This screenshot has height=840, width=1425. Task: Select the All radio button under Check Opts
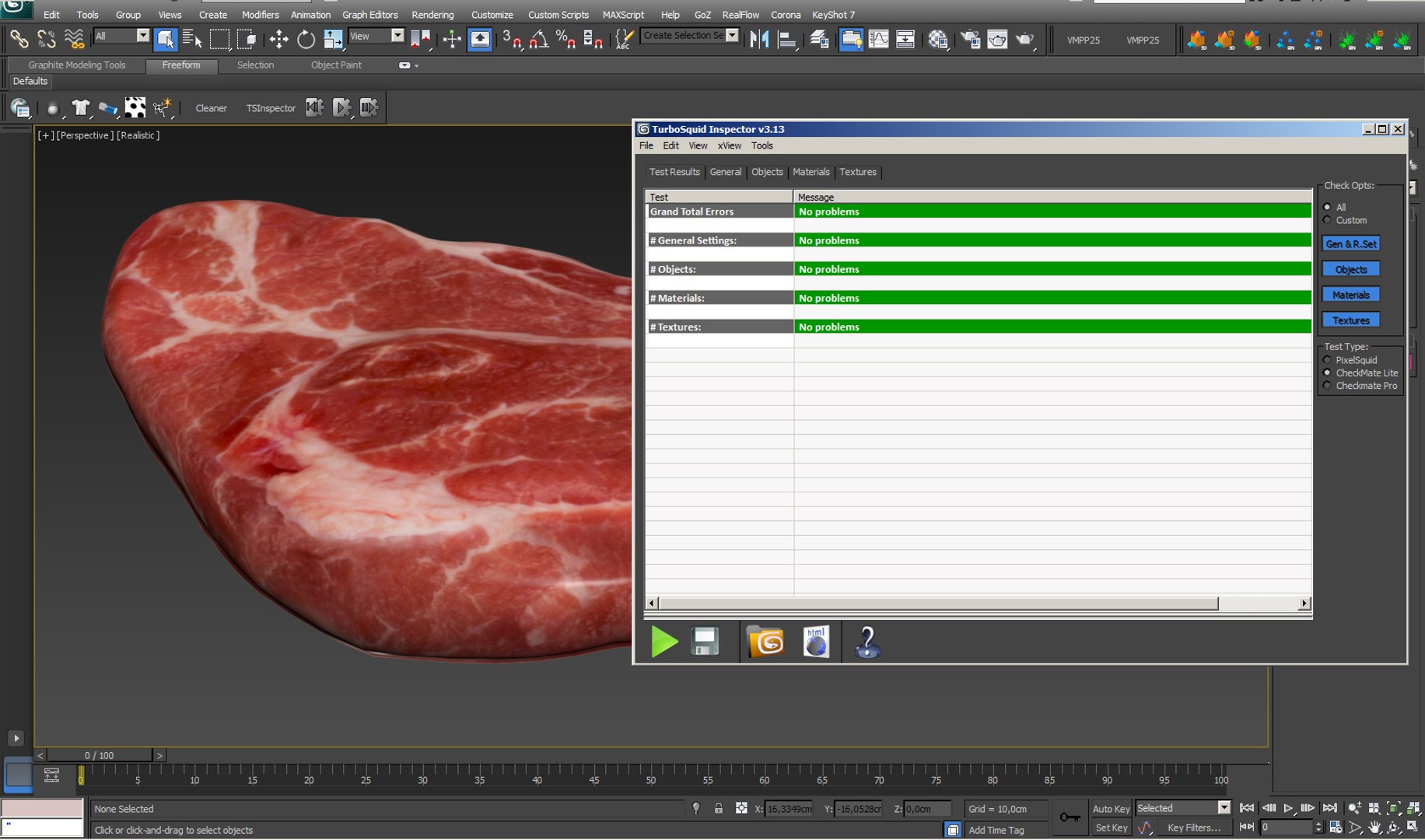[x=1328, y=207]
